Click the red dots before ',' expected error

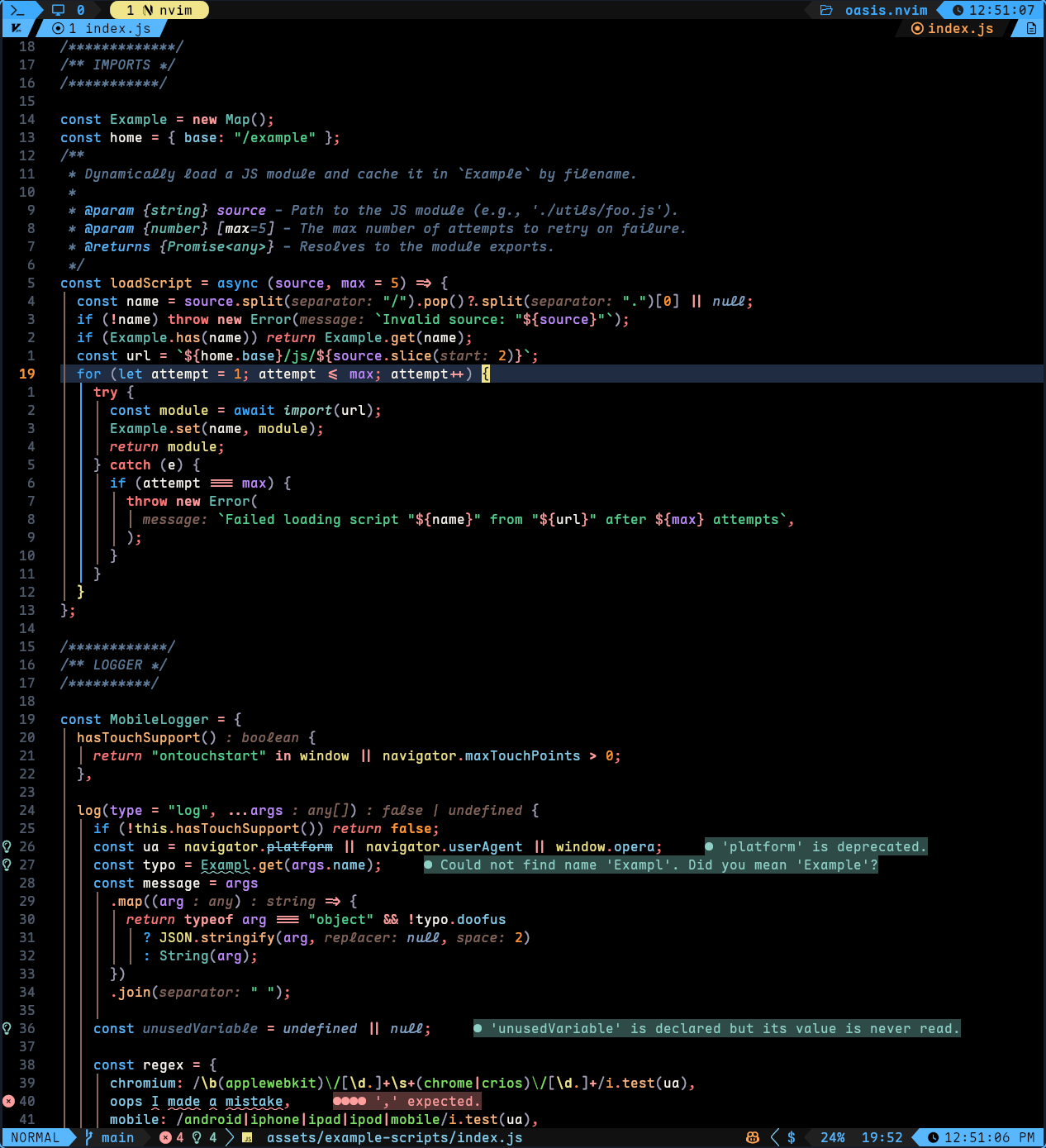point(349,1101)
